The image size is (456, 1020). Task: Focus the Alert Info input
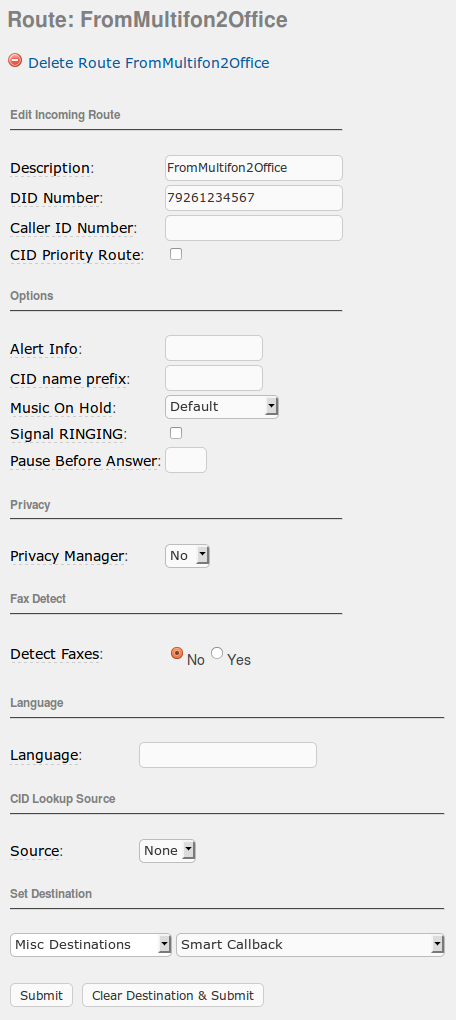pos(214,348)
